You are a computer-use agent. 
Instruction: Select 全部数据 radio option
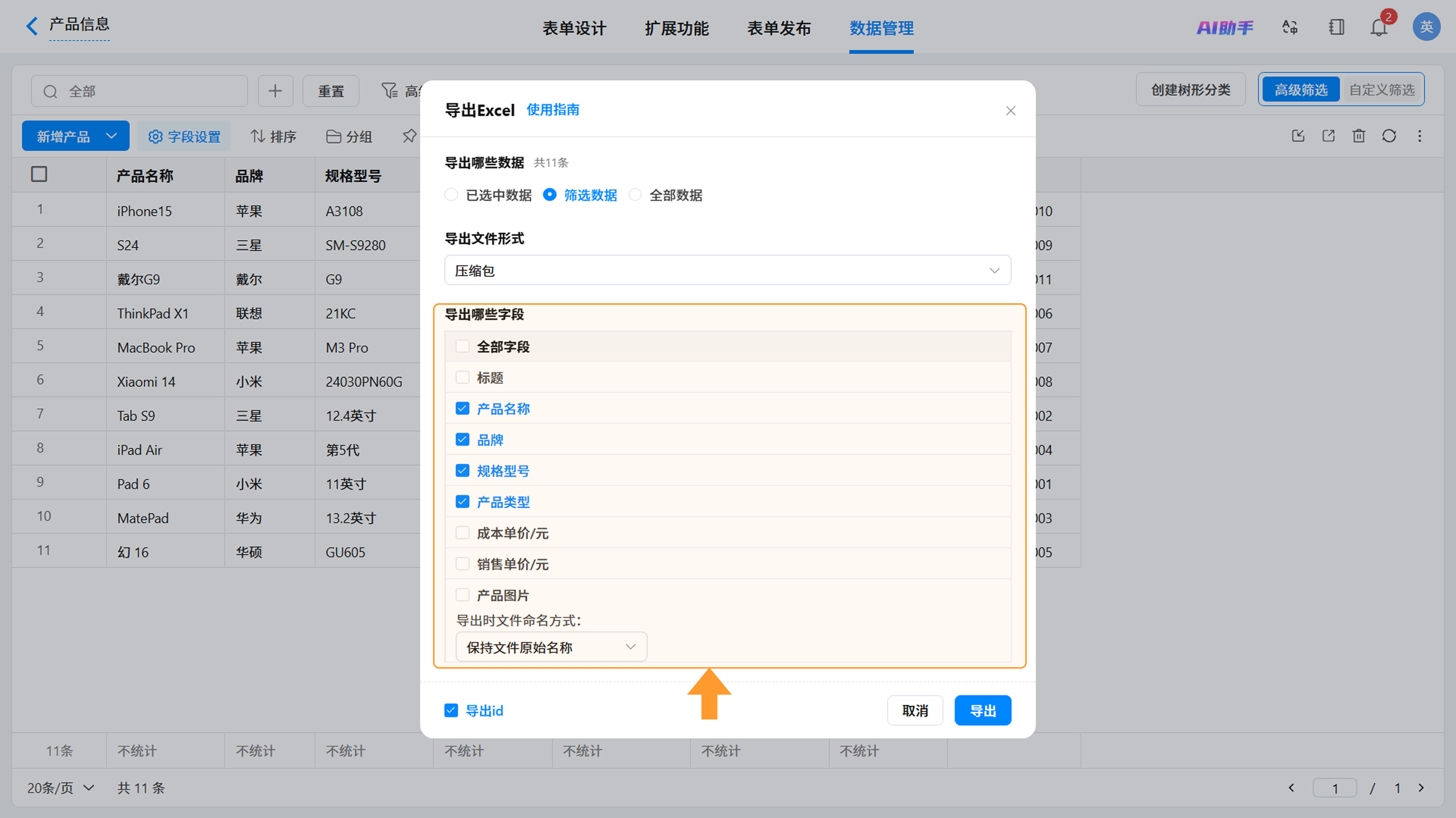click(635, 195)
